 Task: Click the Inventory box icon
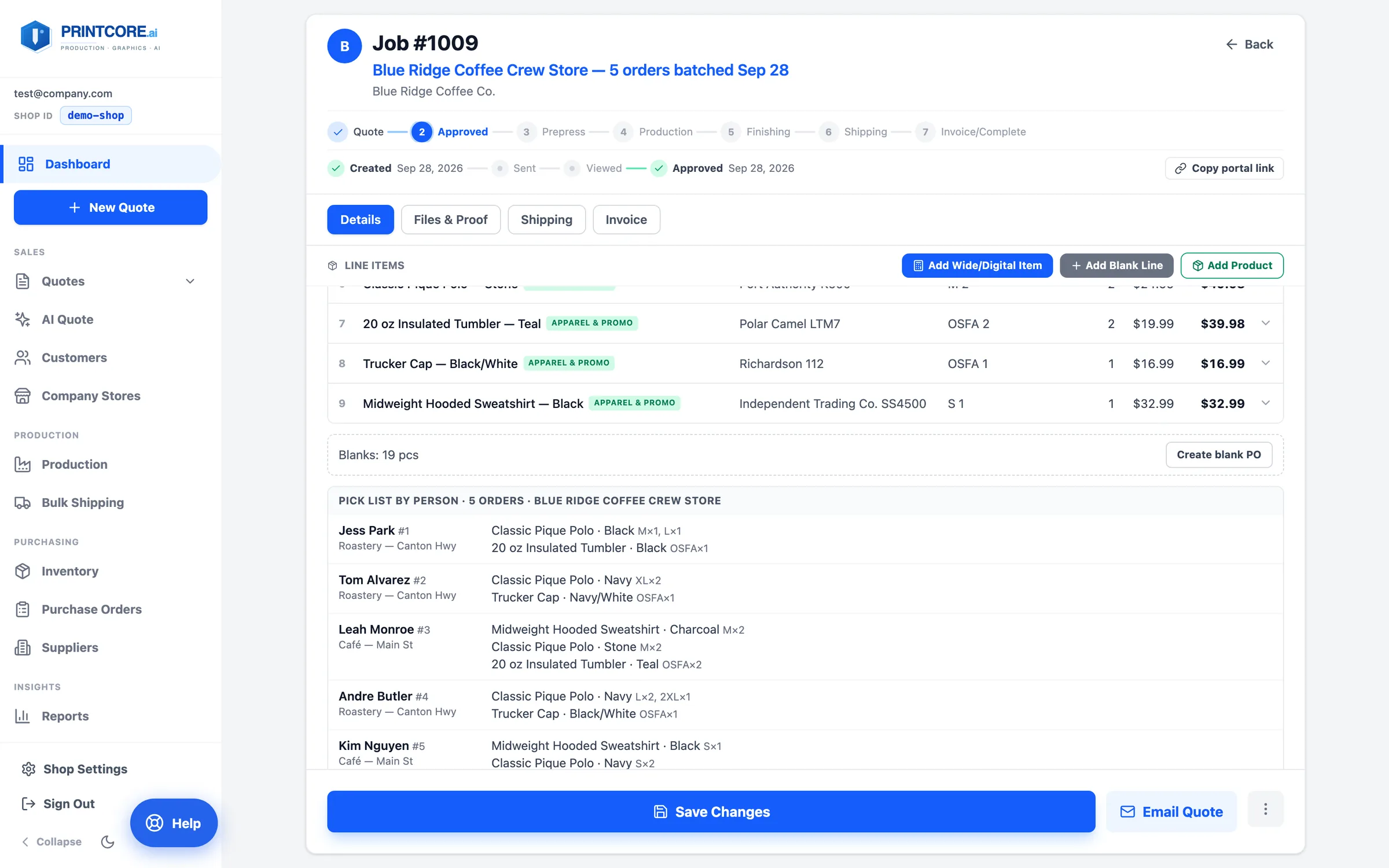(23, 571)
